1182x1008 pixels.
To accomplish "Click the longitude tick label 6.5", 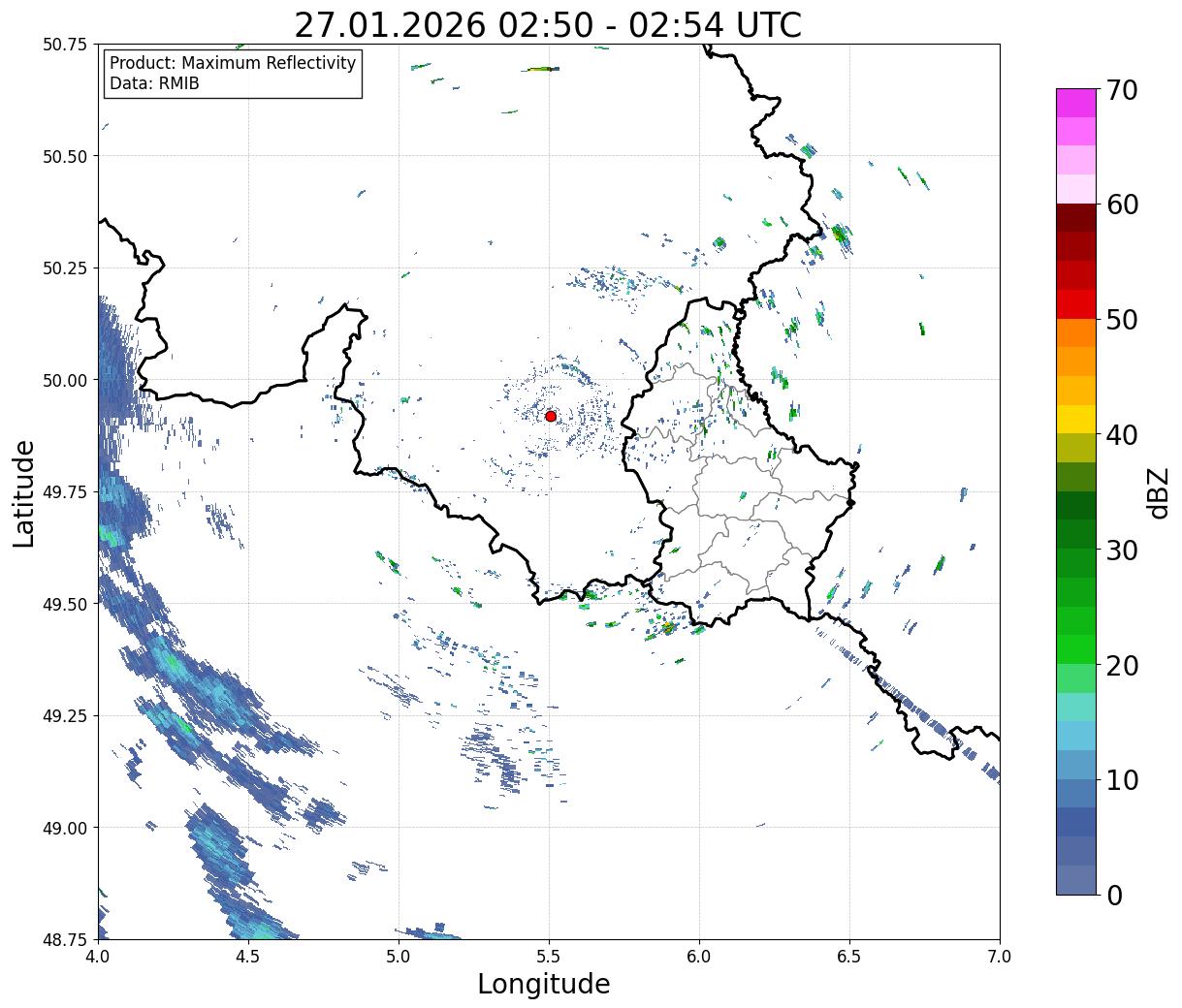I will [x=849, y=957].
